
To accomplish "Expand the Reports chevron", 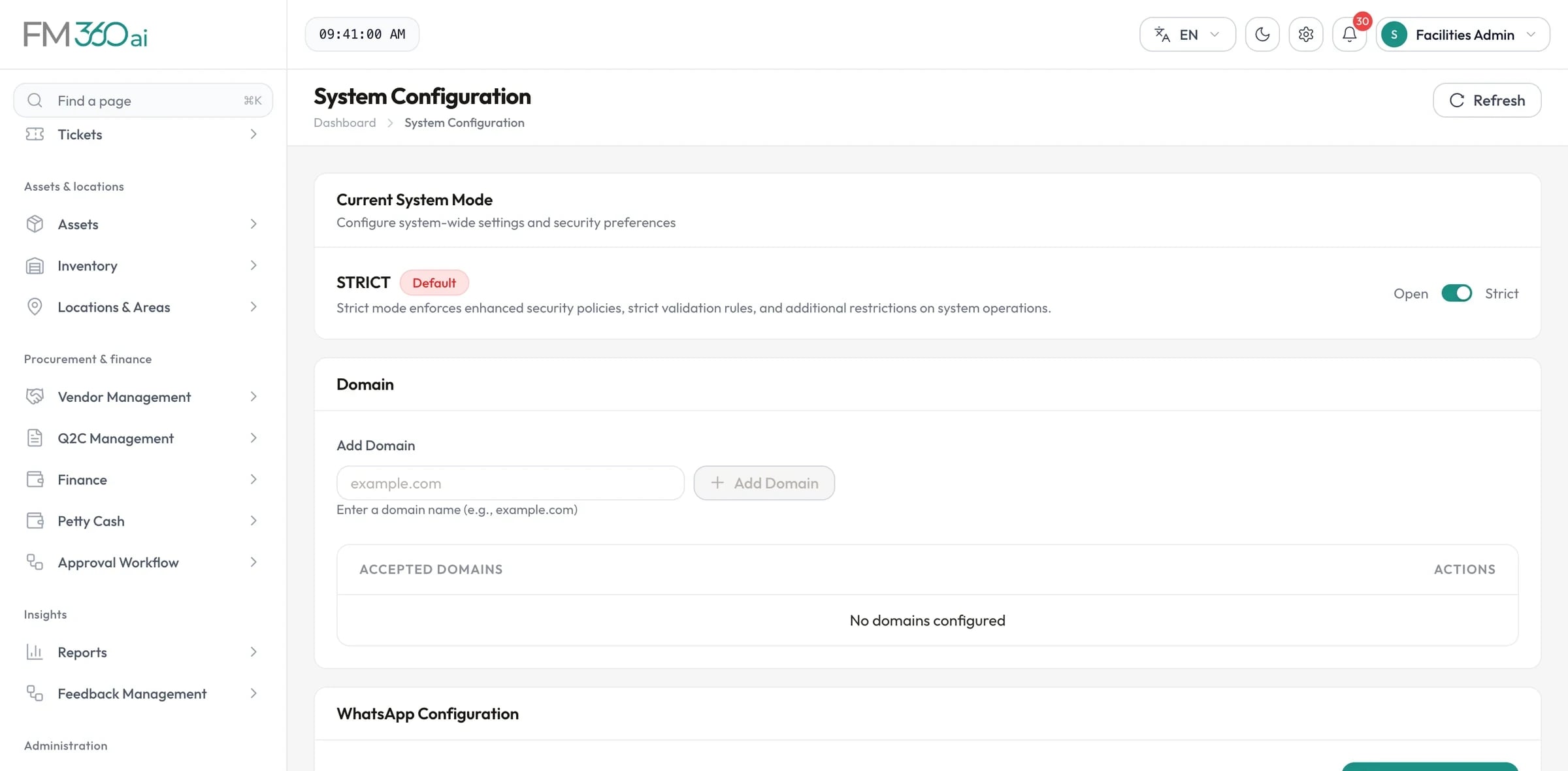I will 253,652.
